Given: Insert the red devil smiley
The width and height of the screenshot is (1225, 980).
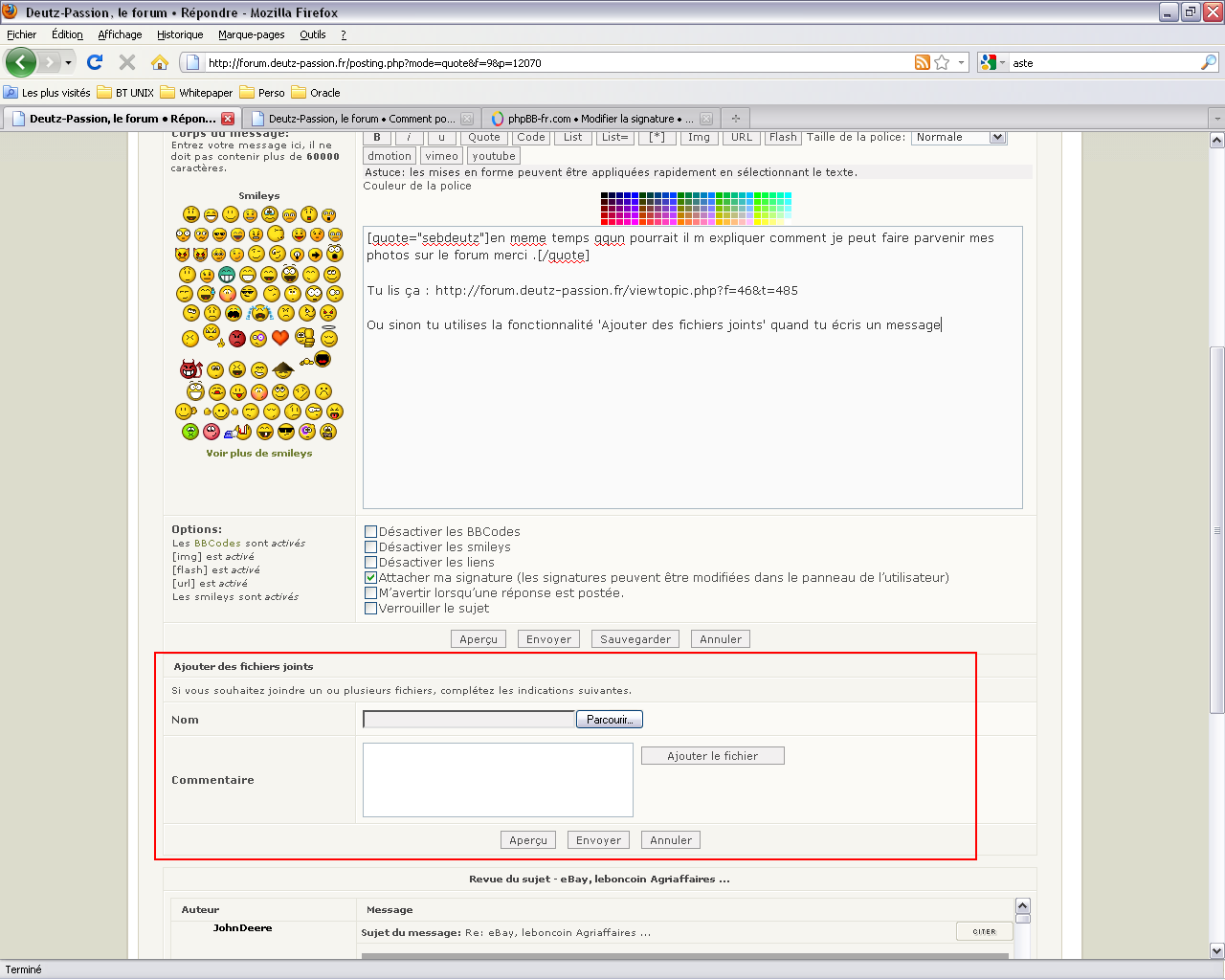Looking at the screenshot, I should pyautogui.click(x=190, y=369).
